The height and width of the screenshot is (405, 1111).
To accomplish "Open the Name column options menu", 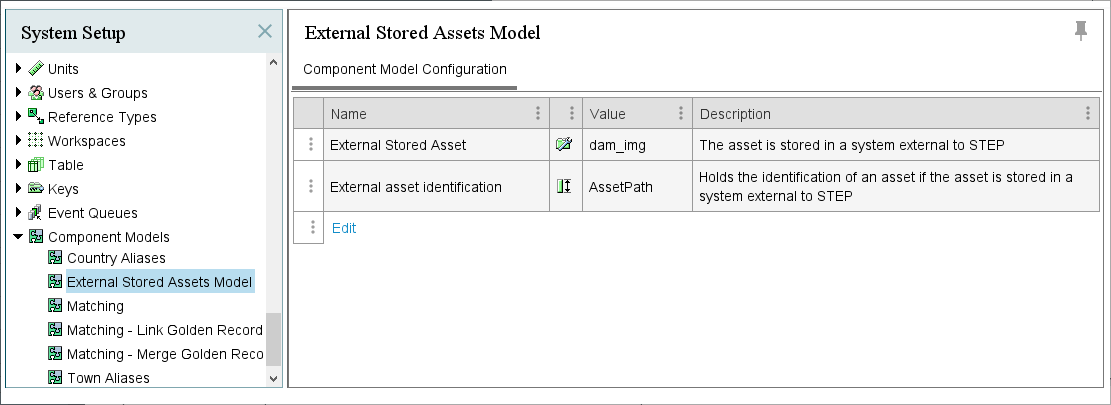I will (x=538, y=113).
